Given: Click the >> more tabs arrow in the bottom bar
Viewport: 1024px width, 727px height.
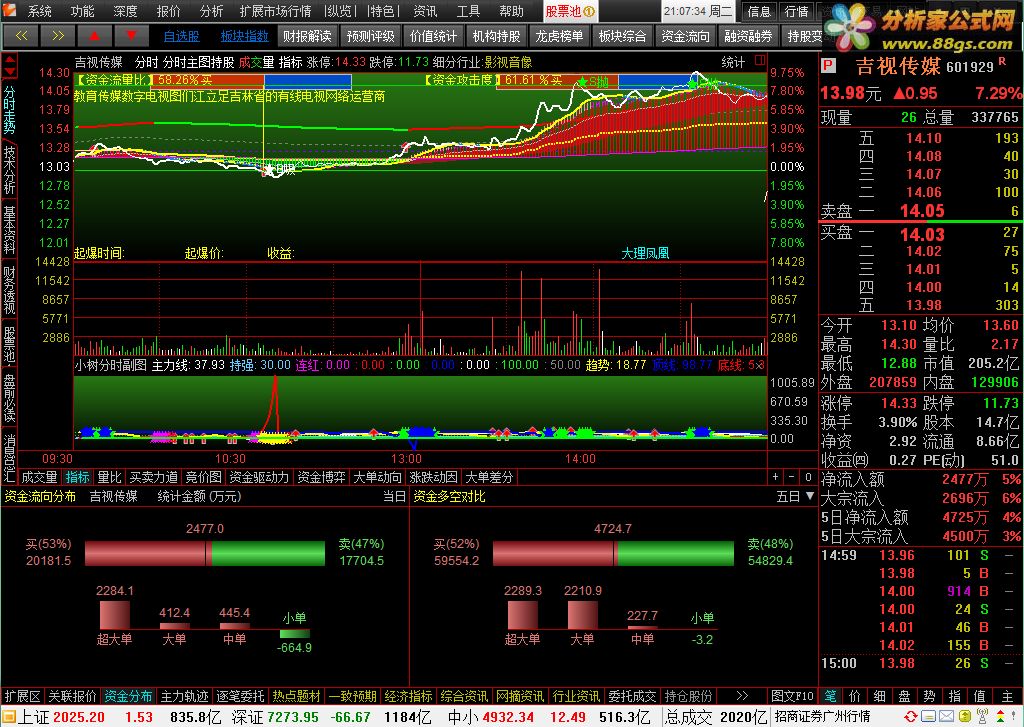Looking at the screenshot, I should pos(742,696).
